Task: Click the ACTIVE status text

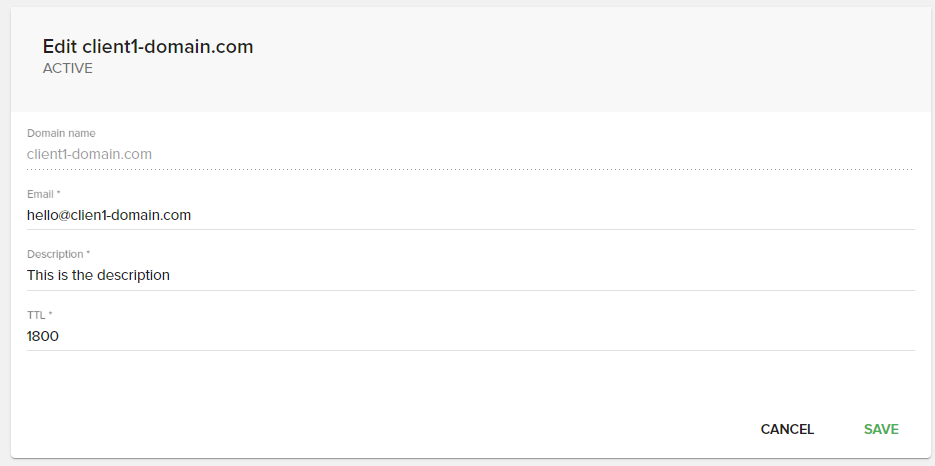Action: coord(68,69)
